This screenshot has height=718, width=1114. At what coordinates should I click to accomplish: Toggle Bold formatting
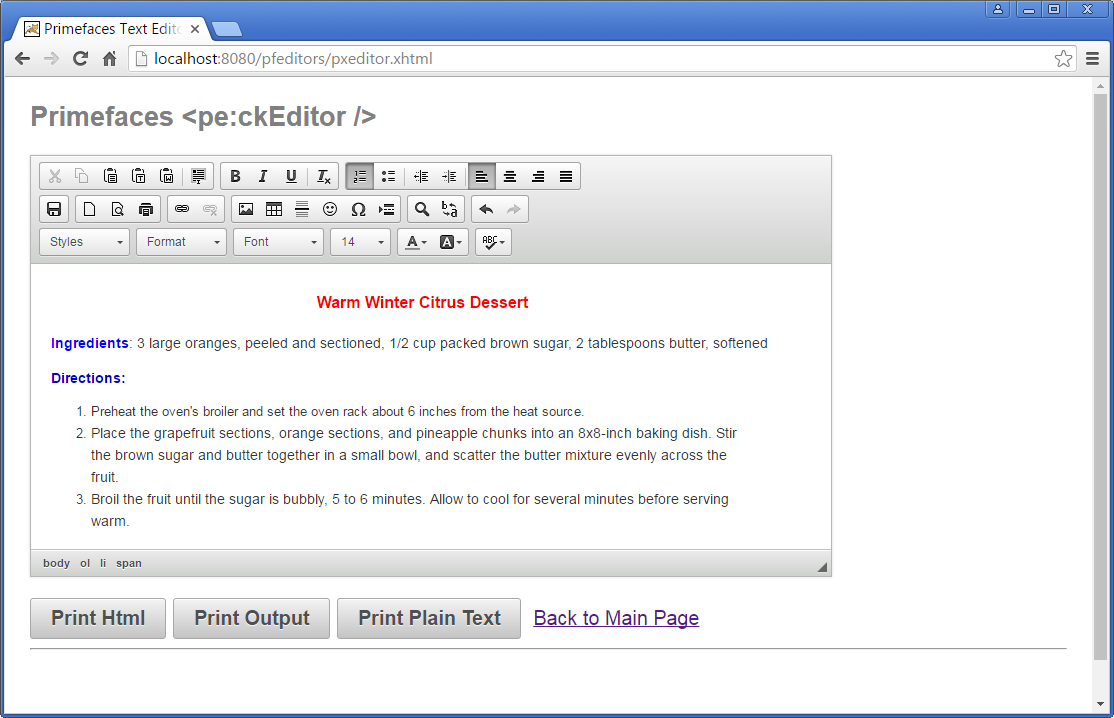point(235,176)
